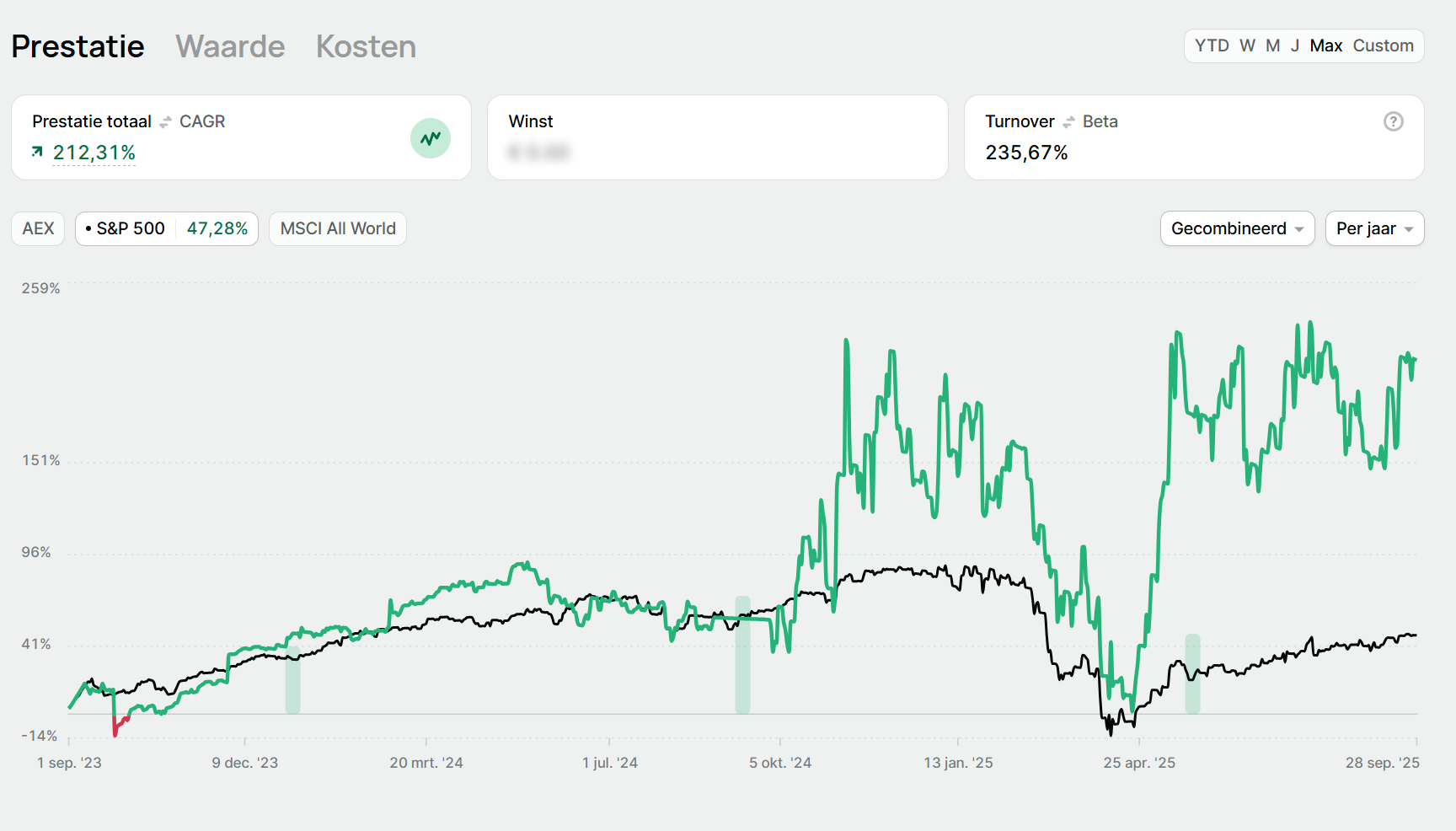Open the Kosten tab
This screenshot has width=1456, height=831.
click(366, 46)
